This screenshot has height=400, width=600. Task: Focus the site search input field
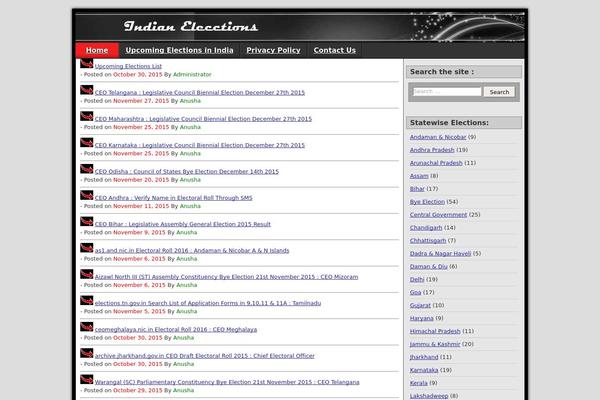click(x=447, y=92)
